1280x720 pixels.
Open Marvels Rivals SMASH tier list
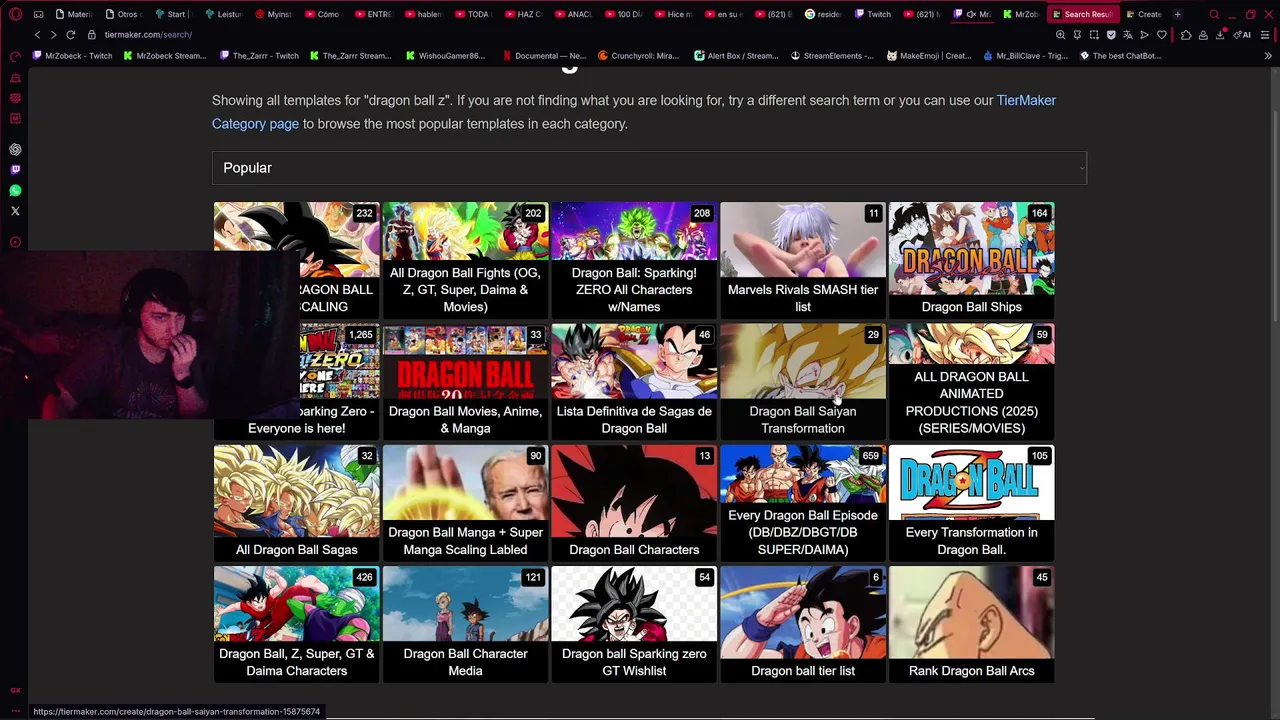(x=803, y=260)
